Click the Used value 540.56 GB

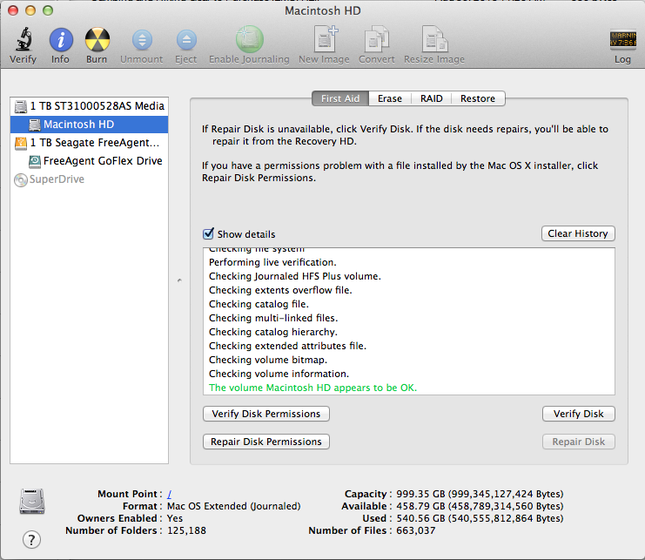pos(480,518)
